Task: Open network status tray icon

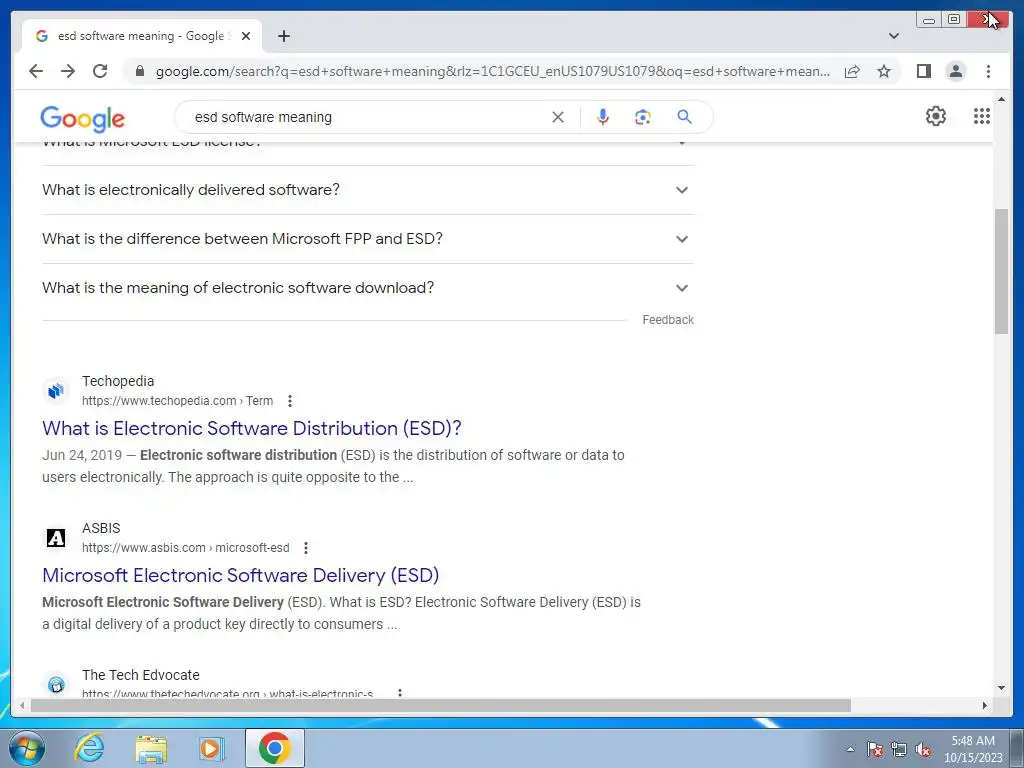Action: click(x=899, y=749)
